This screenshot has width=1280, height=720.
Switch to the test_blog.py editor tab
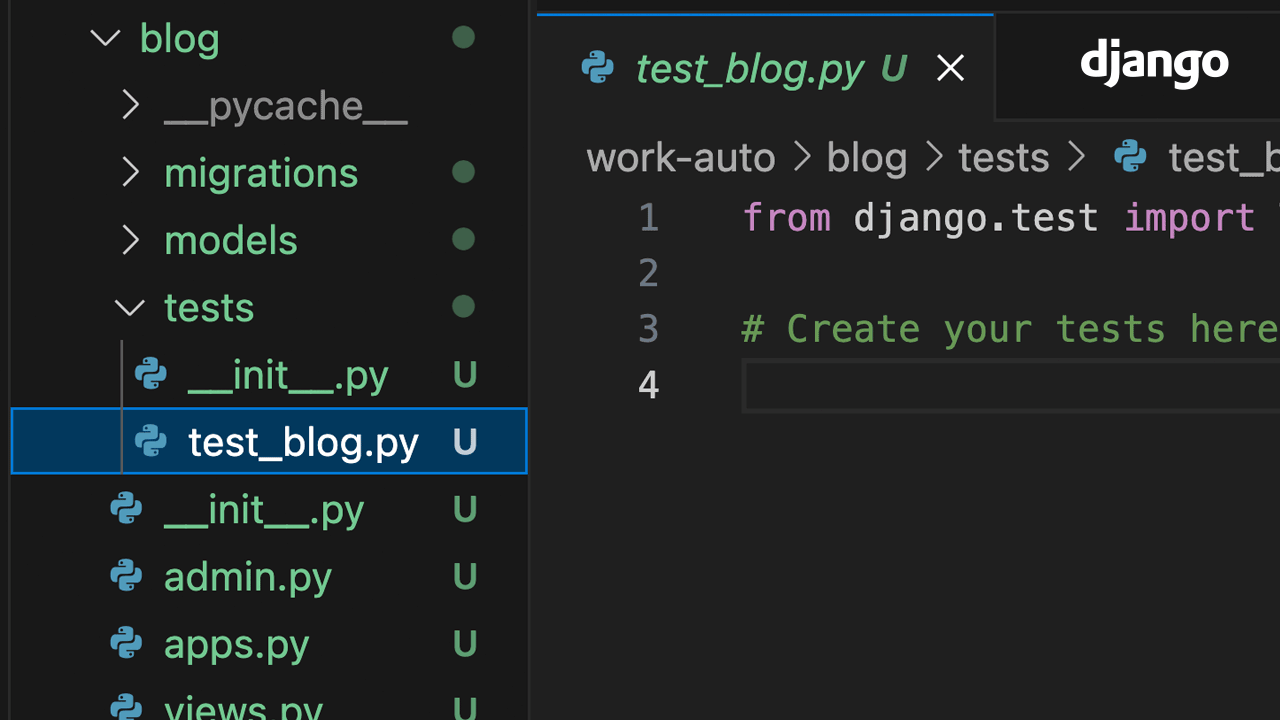(749, 68)
